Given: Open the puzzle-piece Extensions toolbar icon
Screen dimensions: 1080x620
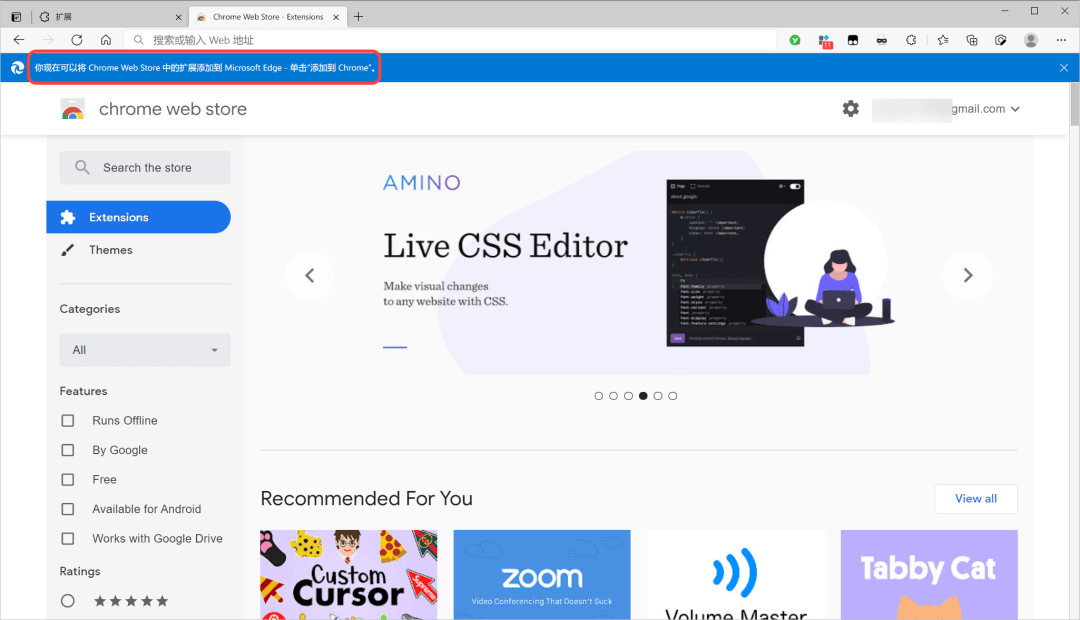Looking at the screenshot, I should click(x=911, y=40).
